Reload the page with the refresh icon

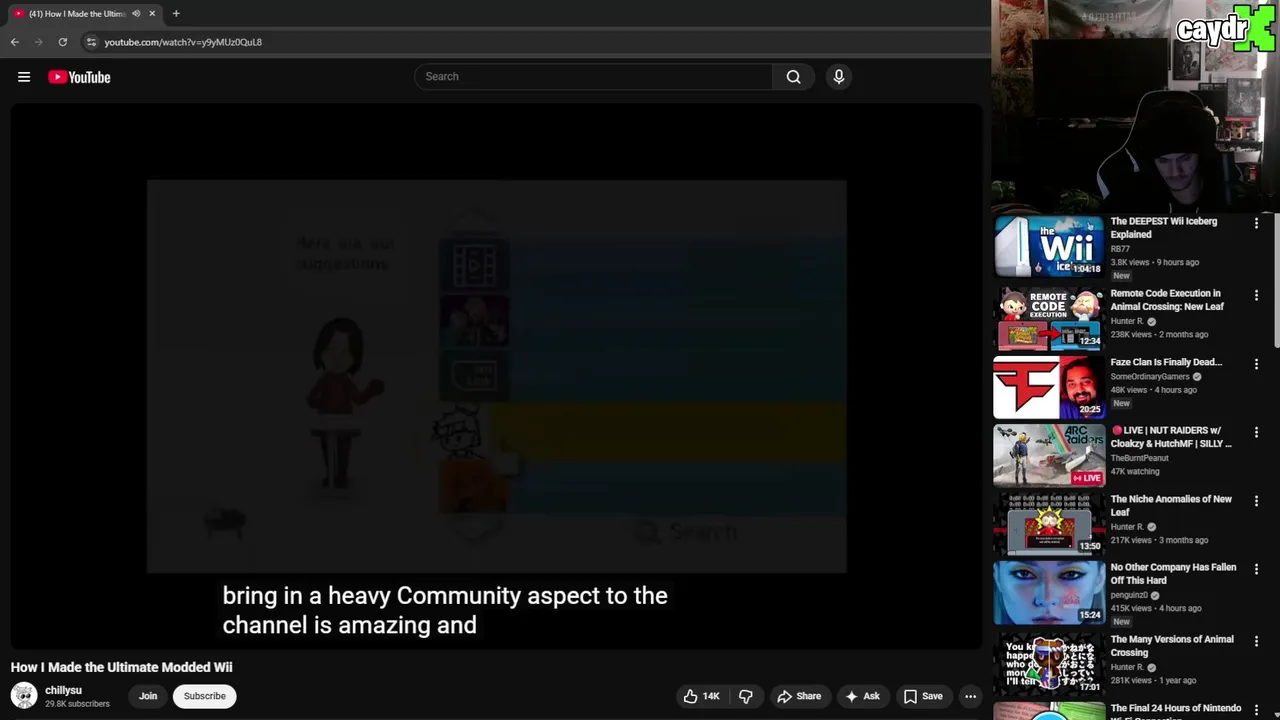[62, 42]
